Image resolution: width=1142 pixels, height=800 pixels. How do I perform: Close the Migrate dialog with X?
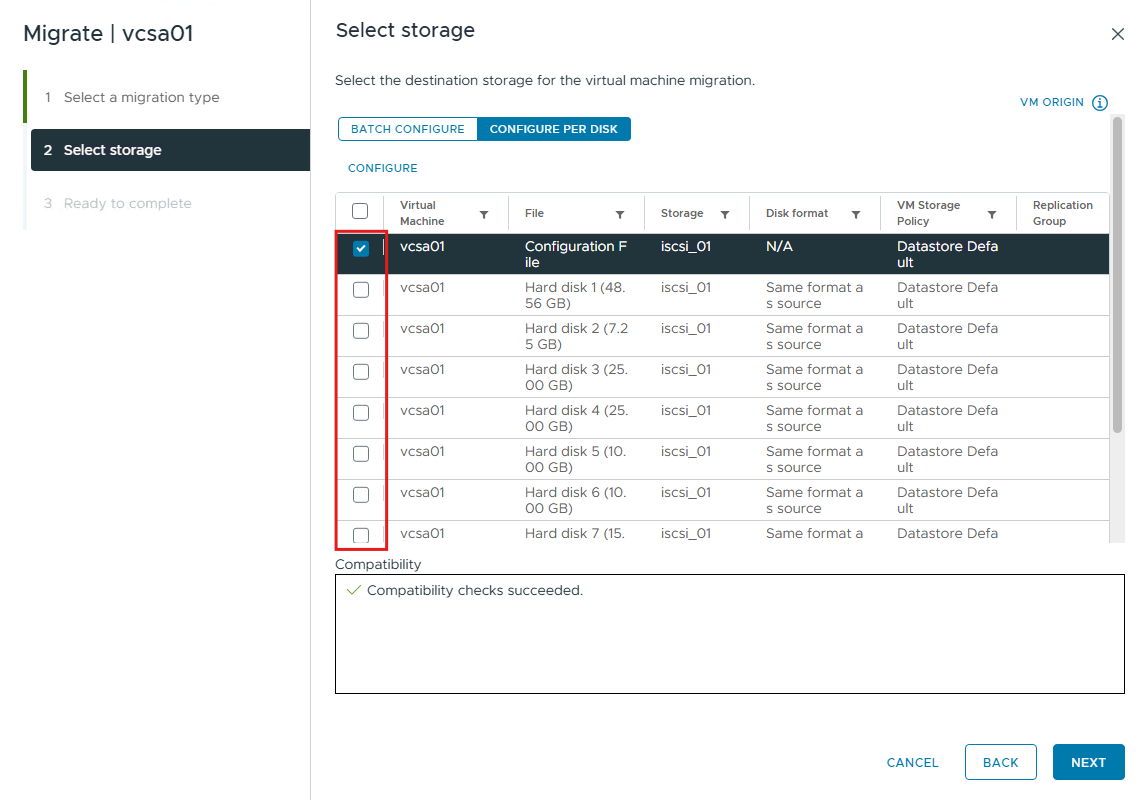[1117, 34]
